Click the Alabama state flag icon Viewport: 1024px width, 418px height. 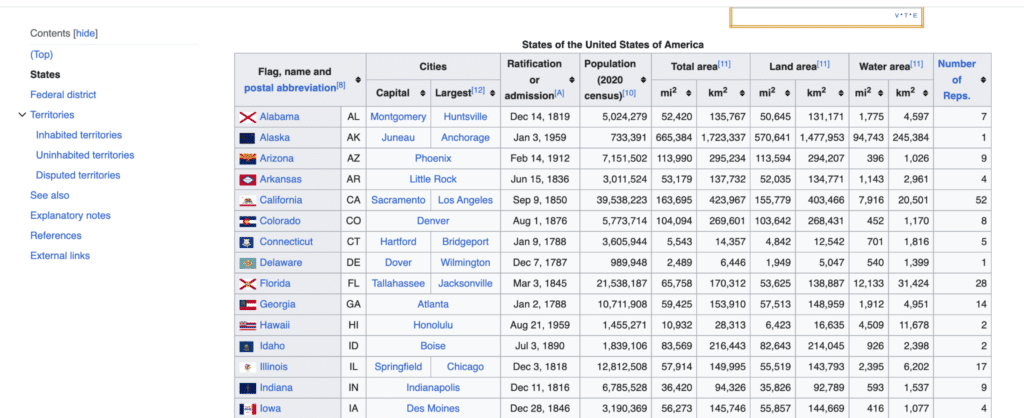click(x=247, y=118)
